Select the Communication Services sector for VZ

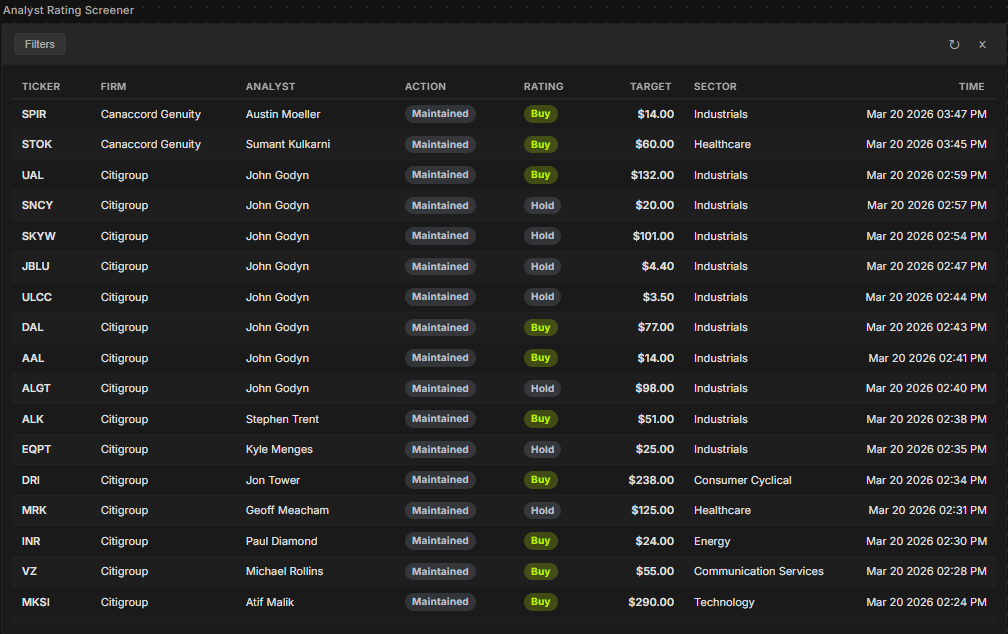point(758,571)
